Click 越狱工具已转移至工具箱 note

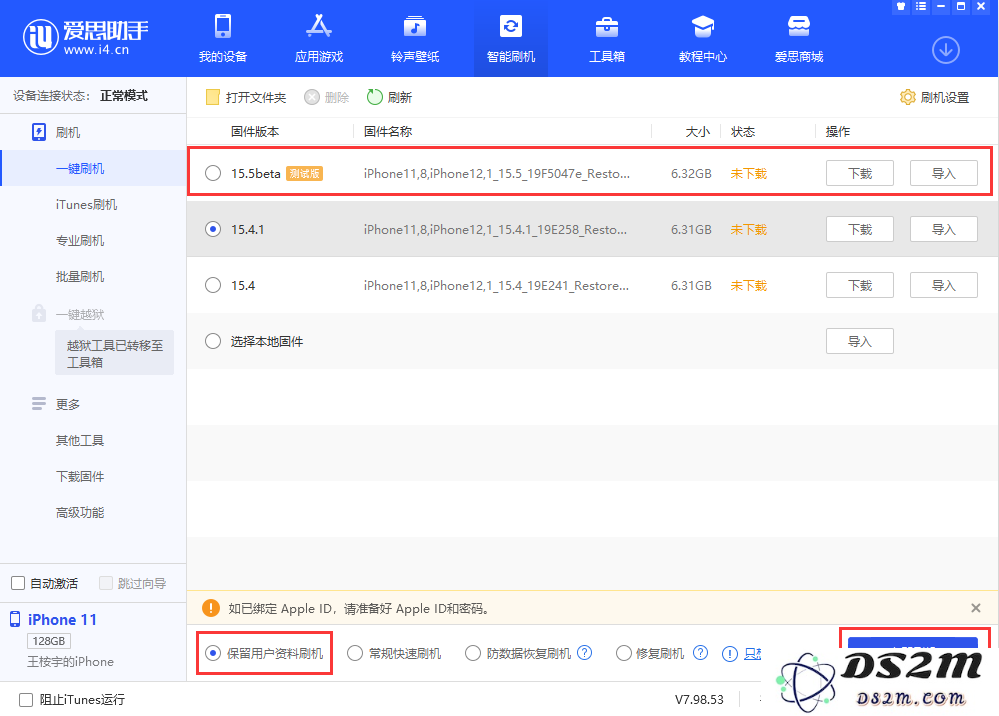(x=115, y=354)
